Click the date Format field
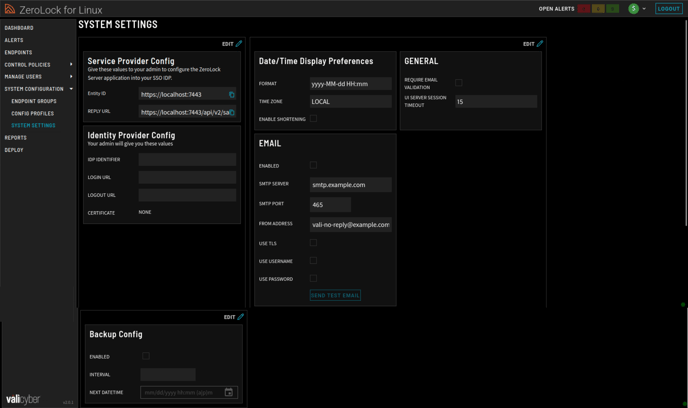 point(351,84)
